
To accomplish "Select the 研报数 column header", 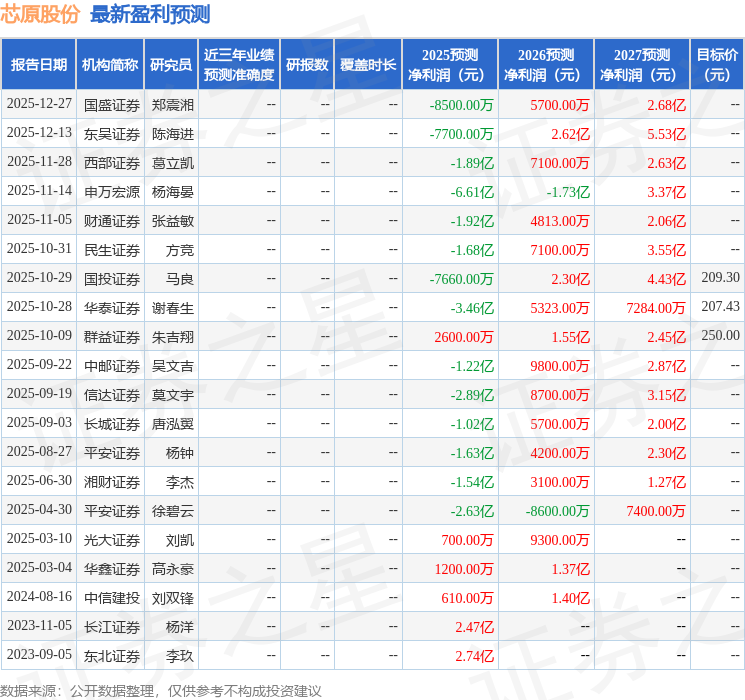I will 306,65.
